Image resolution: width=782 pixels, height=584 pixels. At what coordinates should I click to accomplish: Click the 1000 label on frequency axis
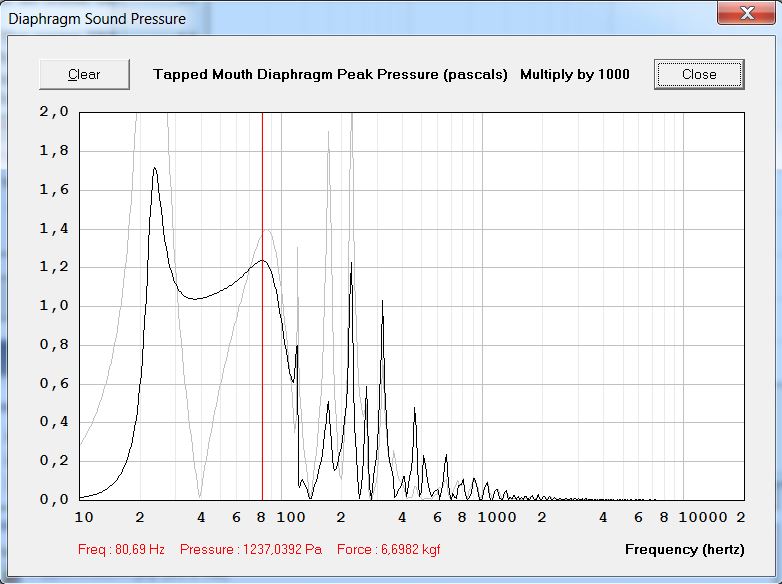(x=497, y=517)
